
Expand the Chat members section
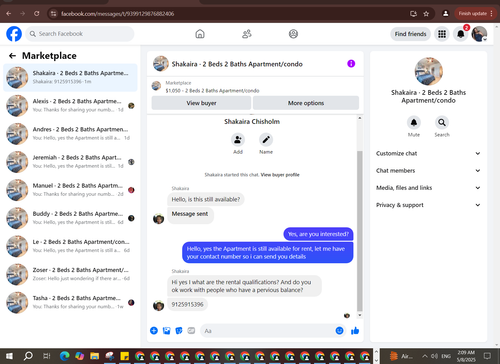point(428,171)
